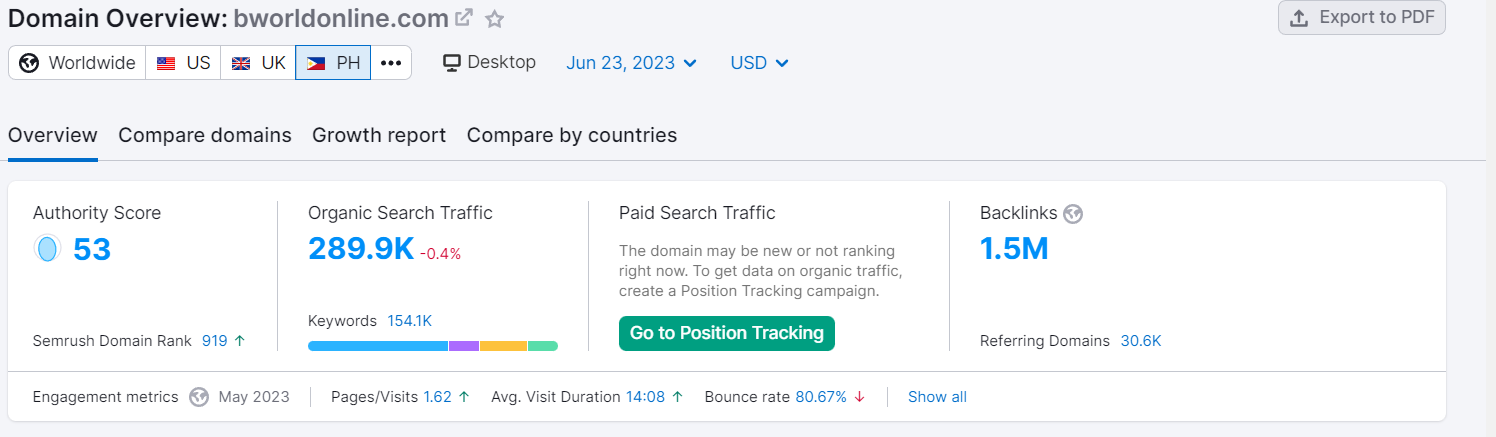This screenshot has height=437, width=1496.
Task: Open the Growth report tab
Action: pos(379,135)
